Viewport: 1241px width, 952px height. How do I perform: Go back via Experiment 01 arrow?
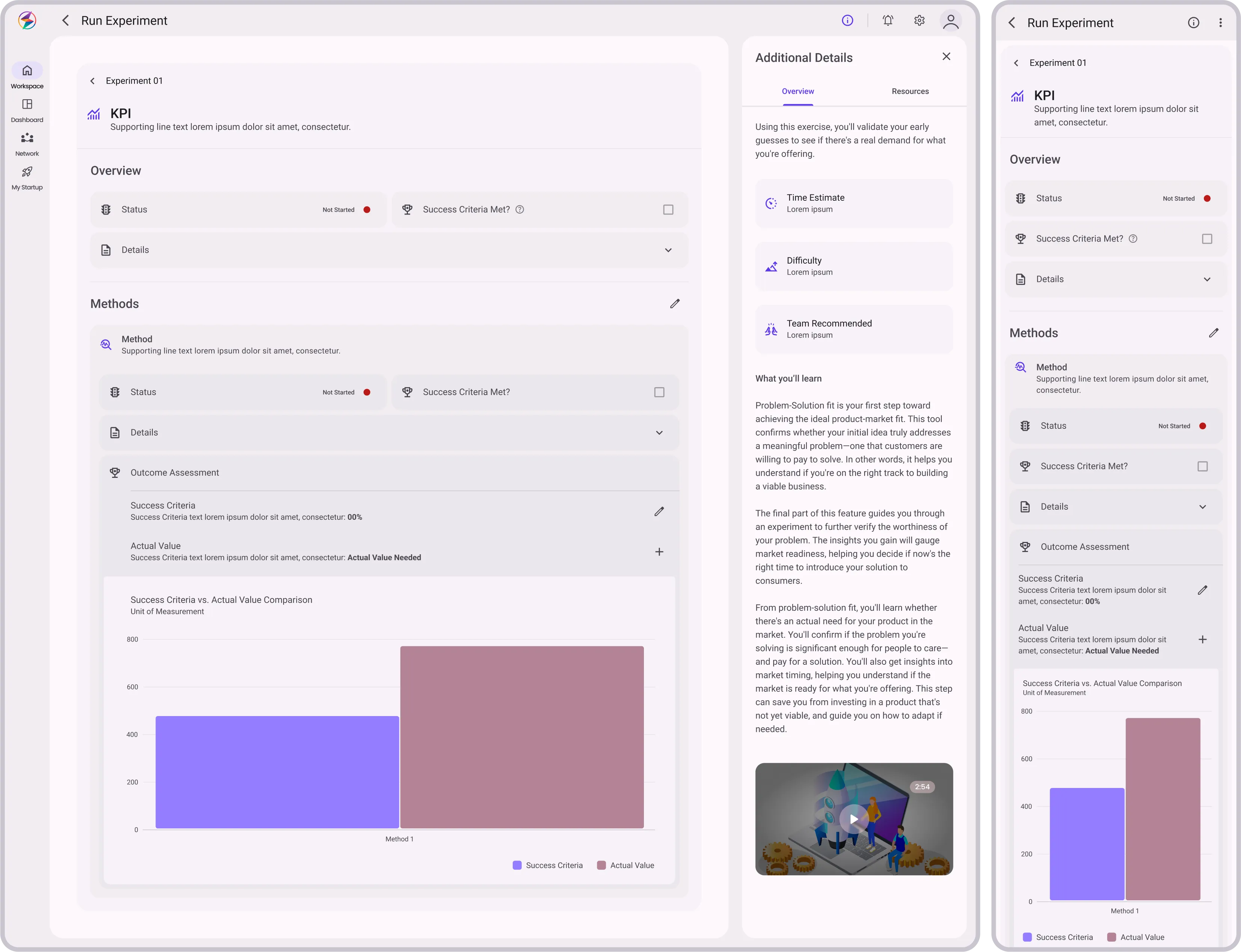pyautogui.click(x=93, y=81)
